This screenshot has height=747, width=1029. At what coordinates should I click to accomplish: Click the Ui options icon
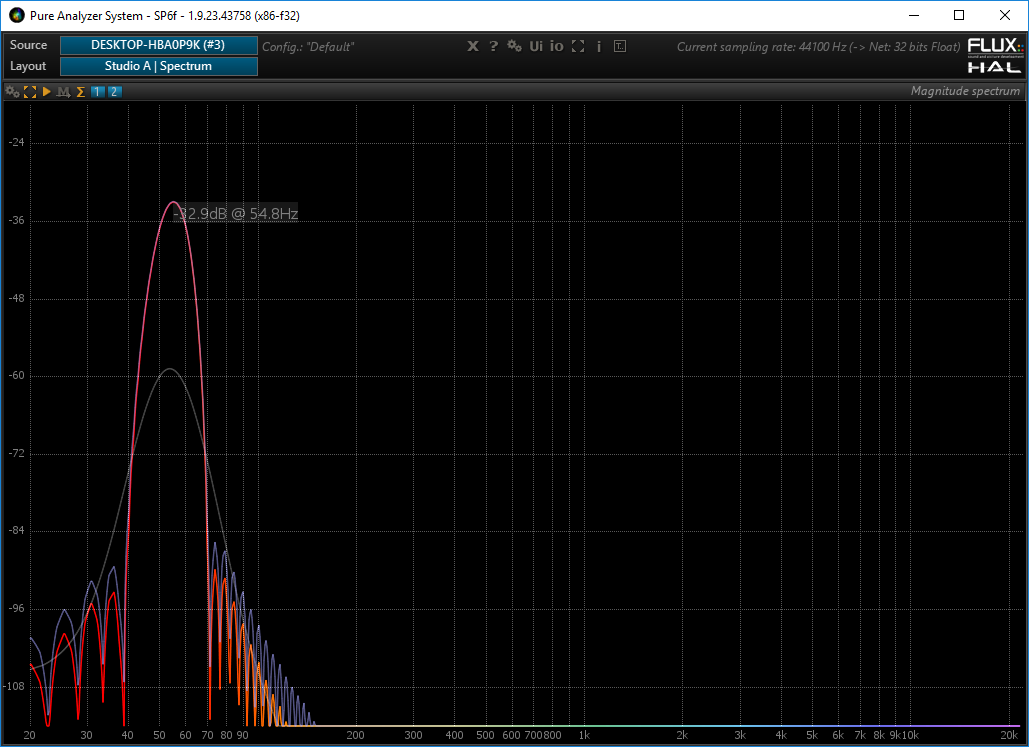(536, 46)
